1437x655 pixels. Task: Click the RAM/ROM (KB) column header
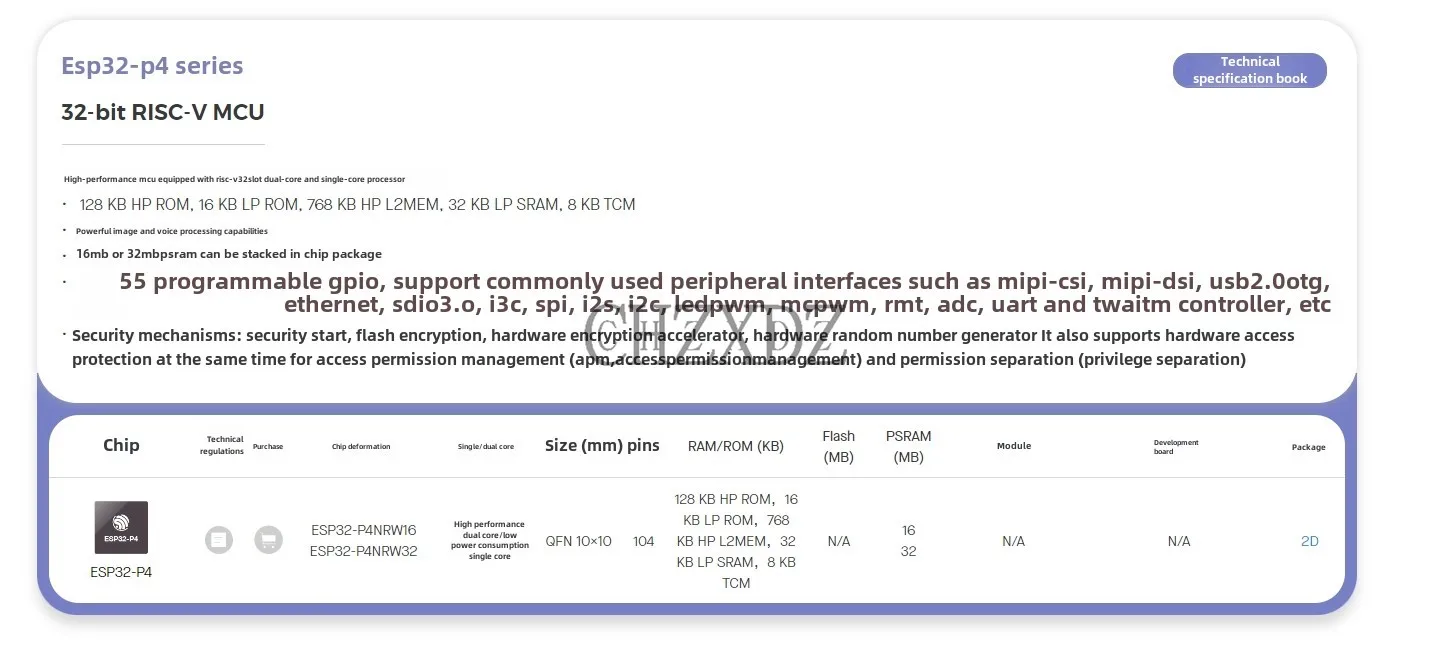tap(735, 446)
